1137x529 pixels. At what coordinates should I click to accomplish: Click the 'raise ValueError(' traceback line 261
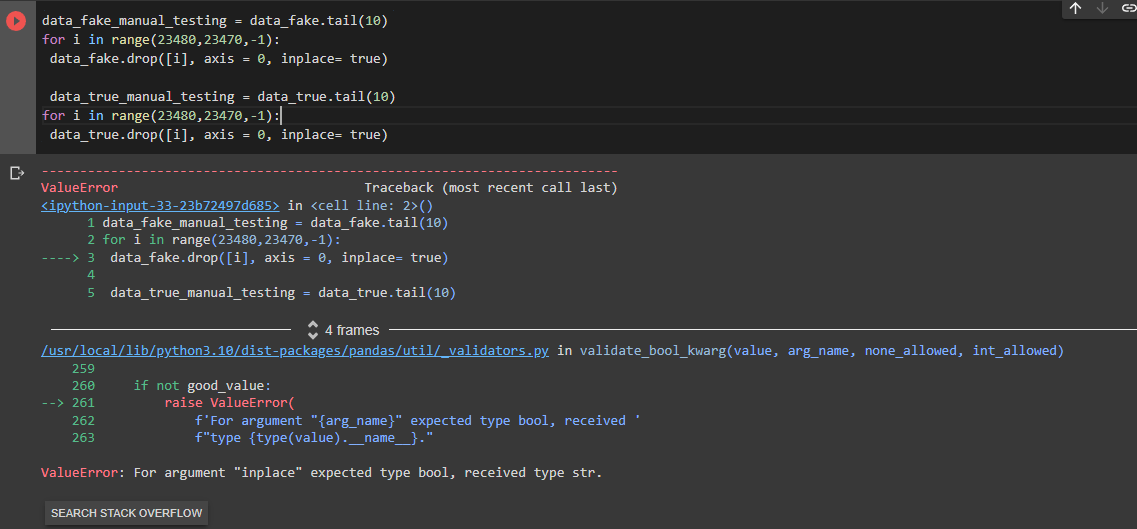tap(229, 402)
